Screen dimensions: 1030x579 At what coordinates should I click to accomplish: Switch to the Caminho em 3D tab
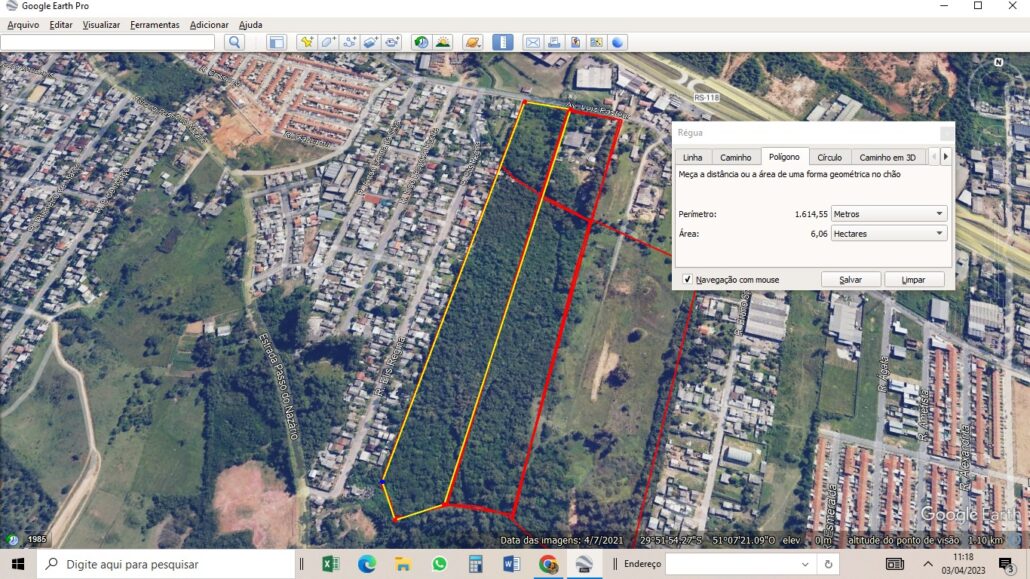click(887, 157)
